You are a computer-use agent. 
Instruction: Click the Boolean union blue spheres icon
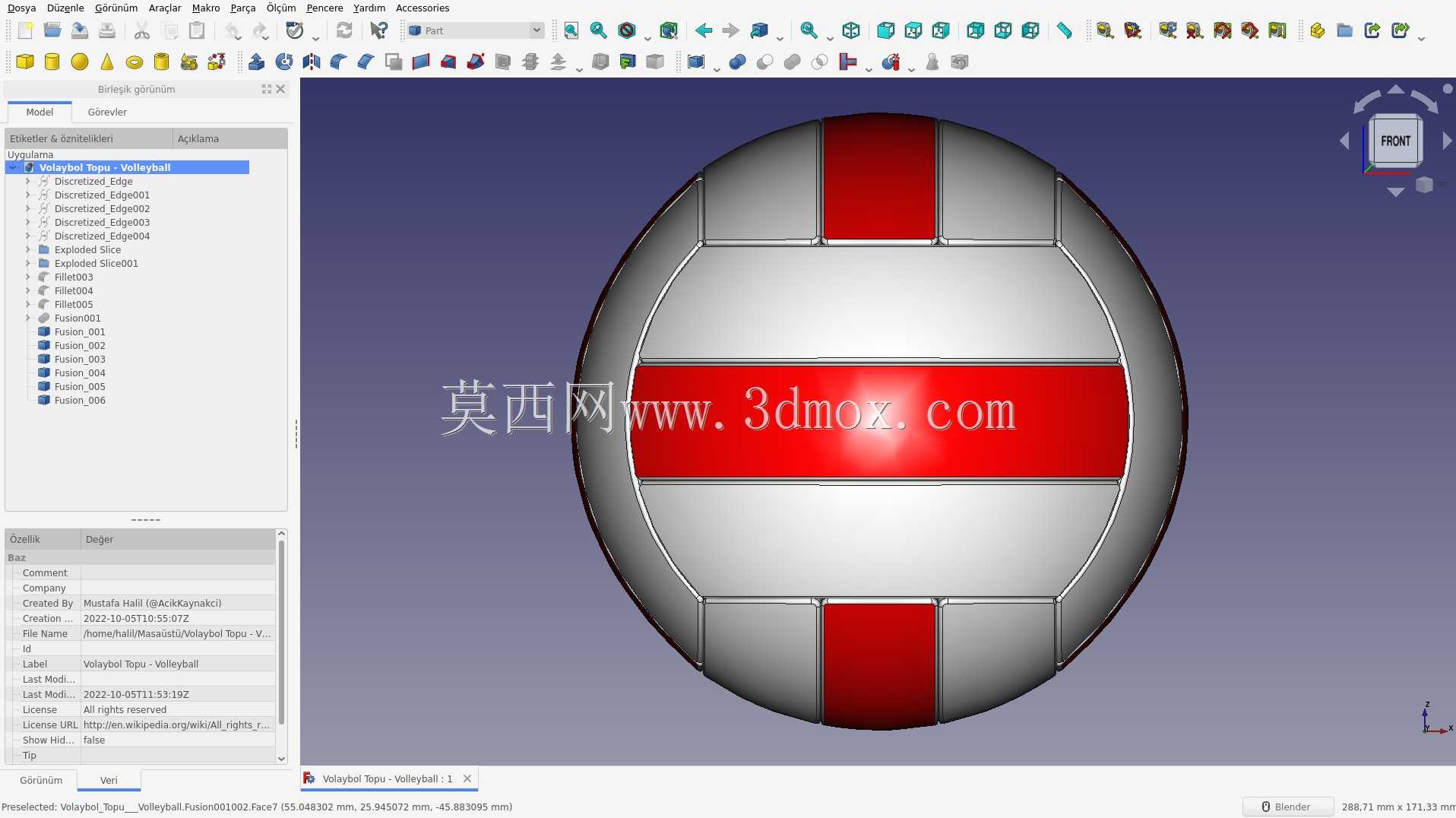pos(737,62)
